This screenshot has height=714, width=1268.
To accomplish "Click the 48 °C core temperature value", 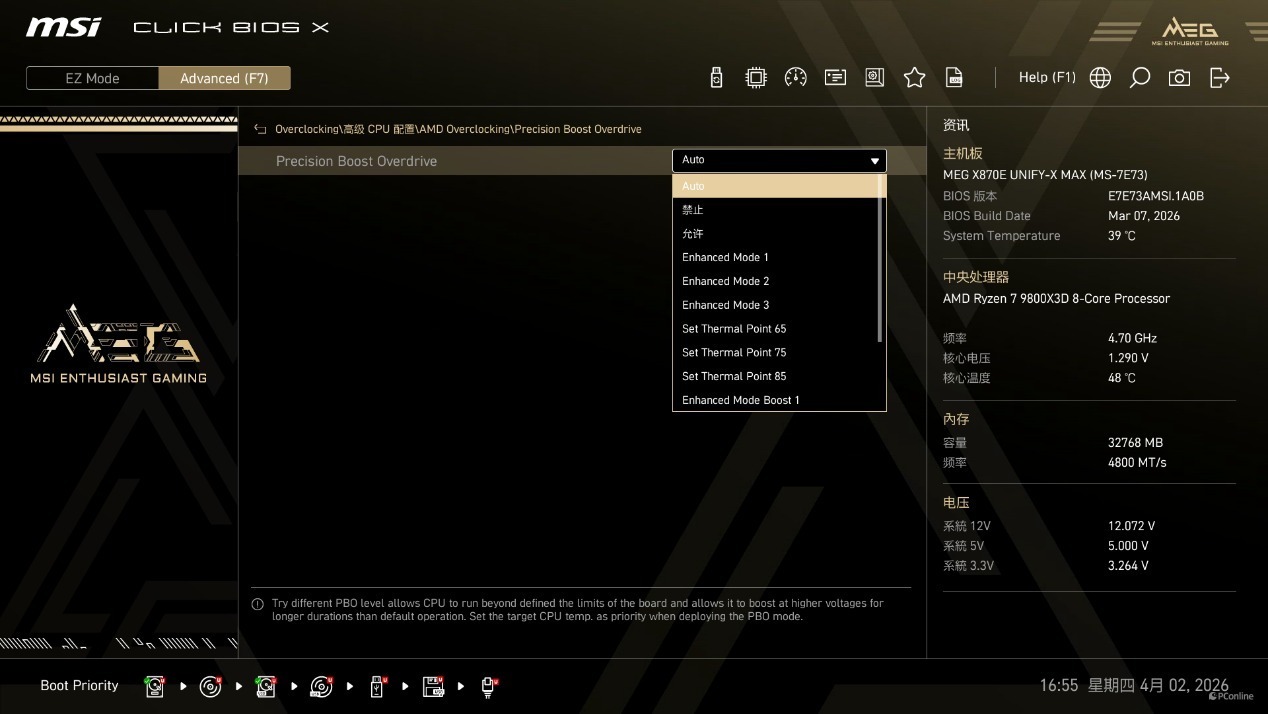I will (1122, 378).
